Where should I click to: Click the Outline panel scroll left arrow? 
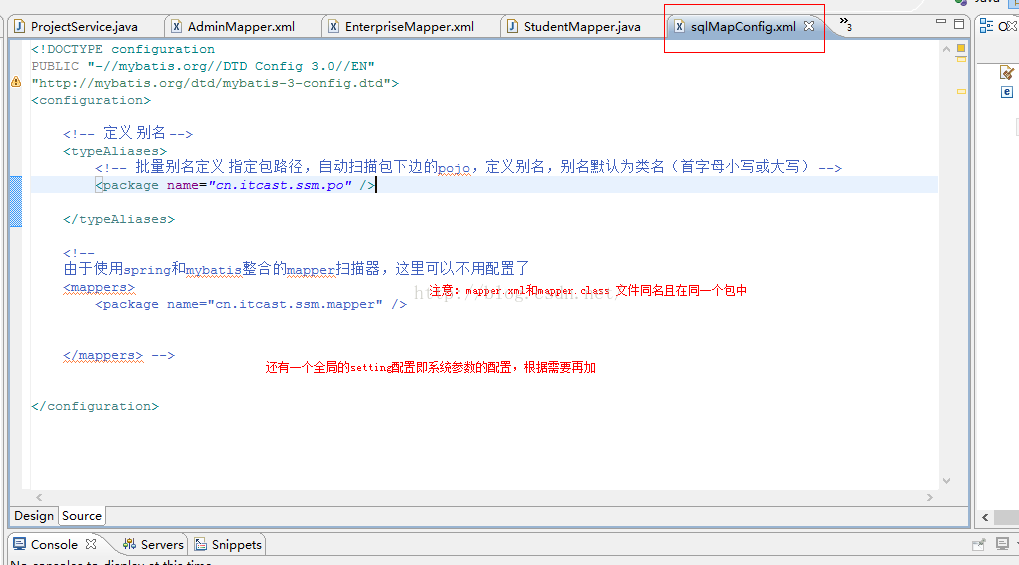[985, 518]
